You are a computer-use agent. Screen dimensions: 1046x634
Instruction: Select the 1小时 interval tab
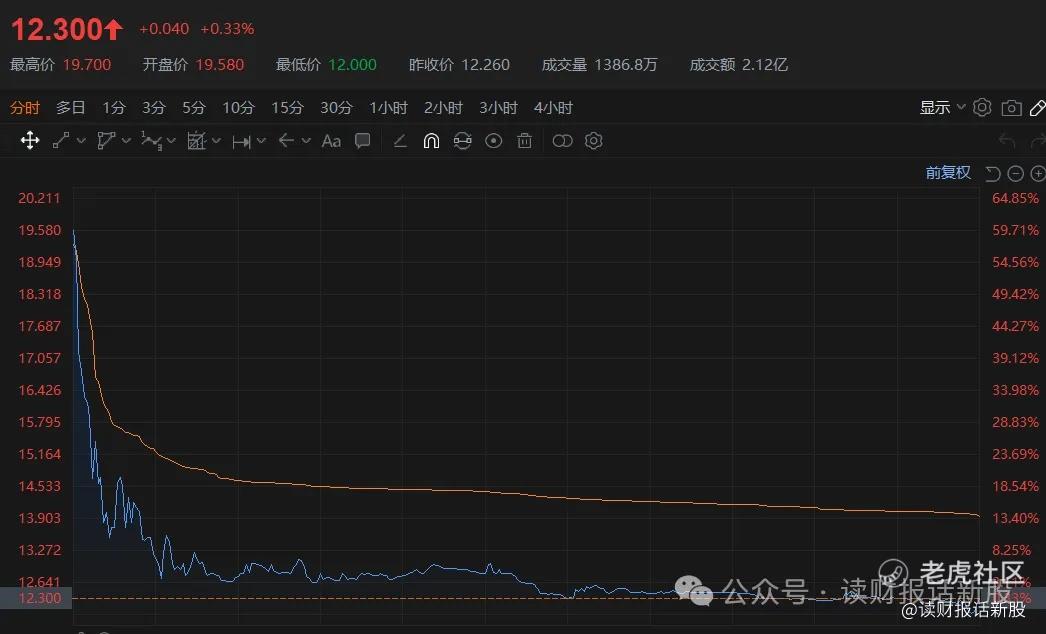[x=388, y=107]
